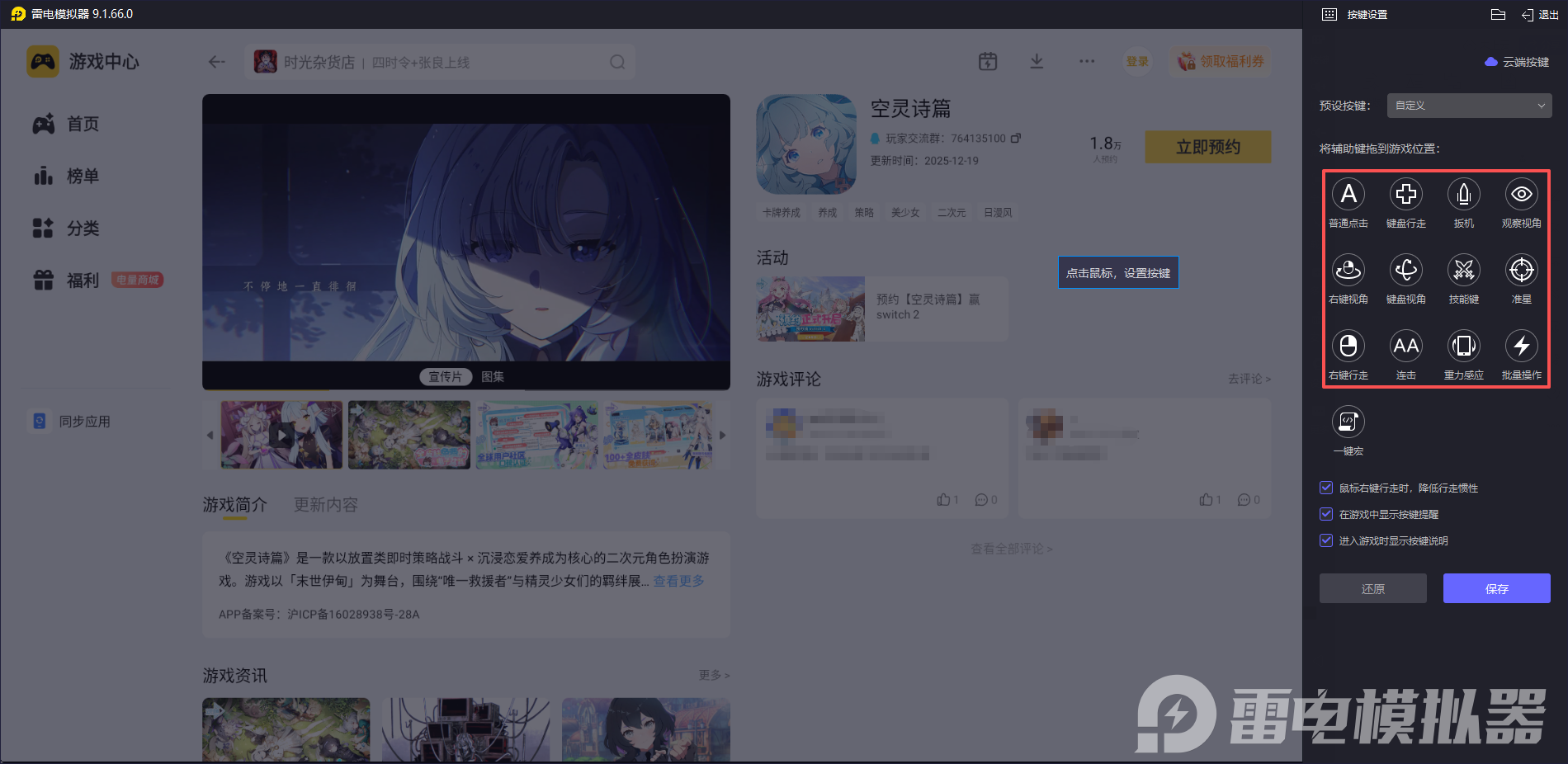Click the 游戏中心 gamepad logo
The height and width of the screenshot is (764, 1568).
point(43,62)
